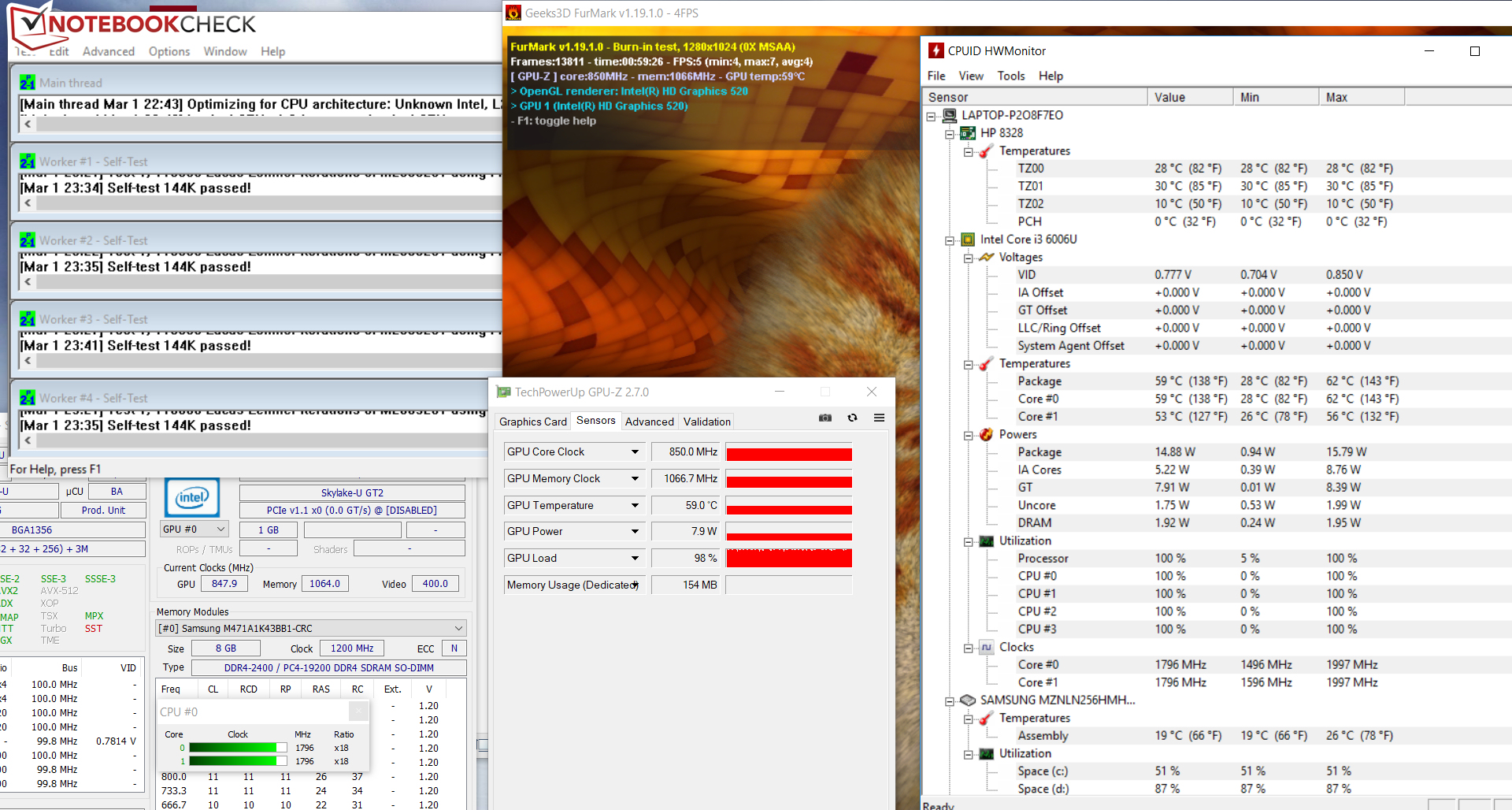Open the GPU Temperature sensor dropdown
Viewport: 1512px width, 810px height.
pyautogui.click(x=635, y=505)
